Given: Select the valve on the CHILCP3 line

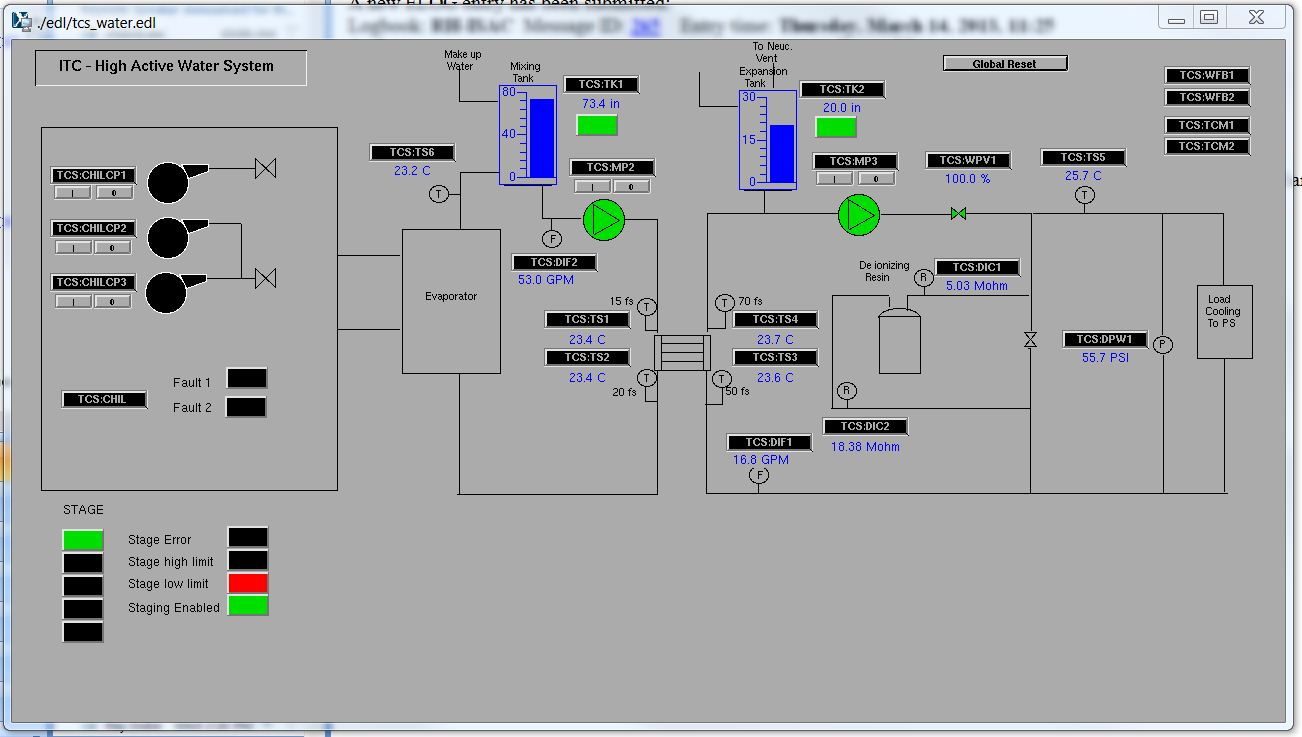Looking at the screenshot, I should tap(265, 277).
